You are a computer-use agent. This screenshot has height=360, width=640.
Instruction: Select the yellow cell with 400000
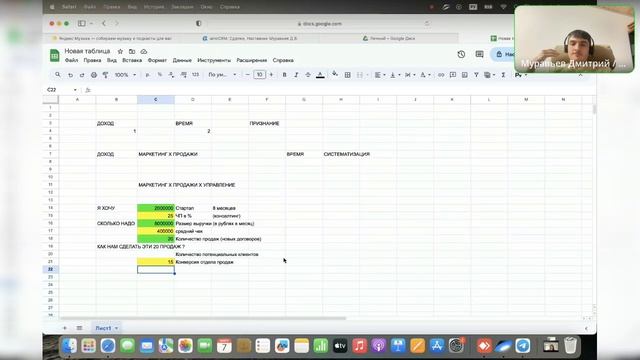pyautogui.click(x=156, y=231)
